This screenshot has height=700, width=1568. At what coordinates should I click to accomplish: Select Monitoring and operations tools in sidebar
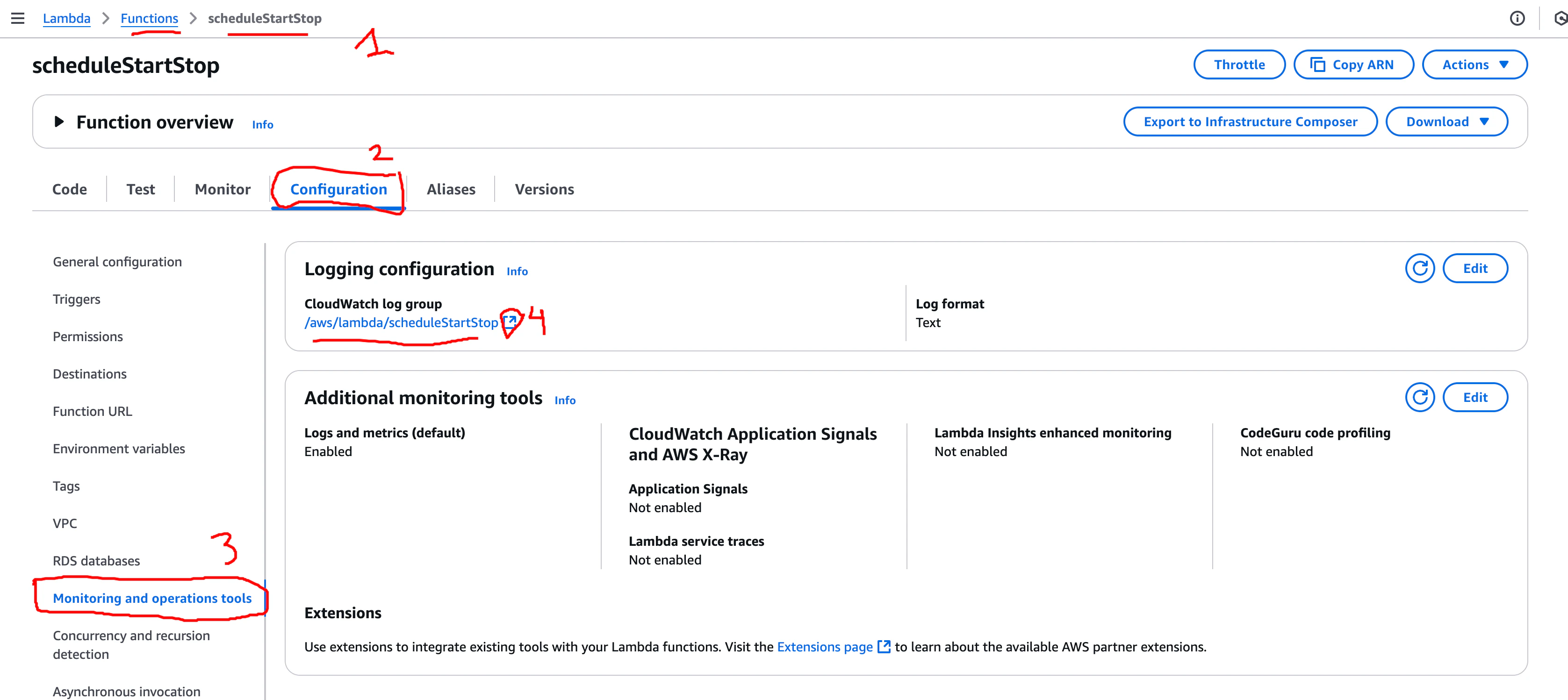tap(152, 598)
